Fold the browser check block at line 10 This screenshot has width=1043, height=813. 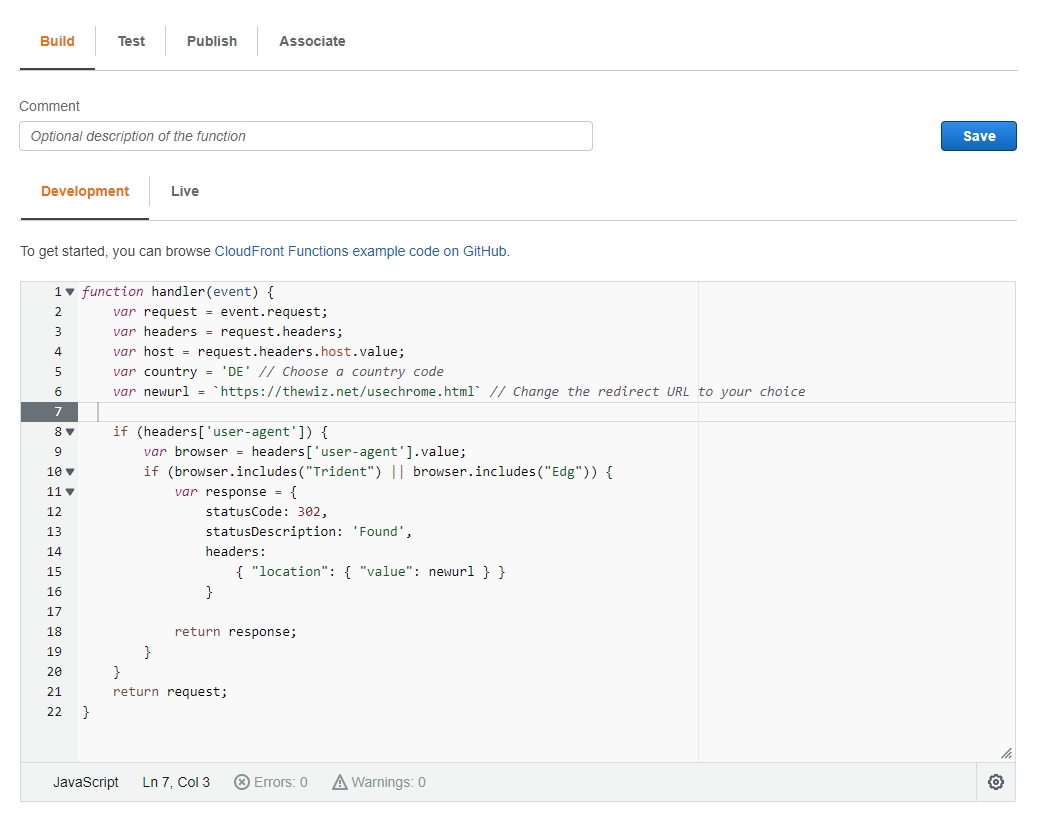pos(70,472)
